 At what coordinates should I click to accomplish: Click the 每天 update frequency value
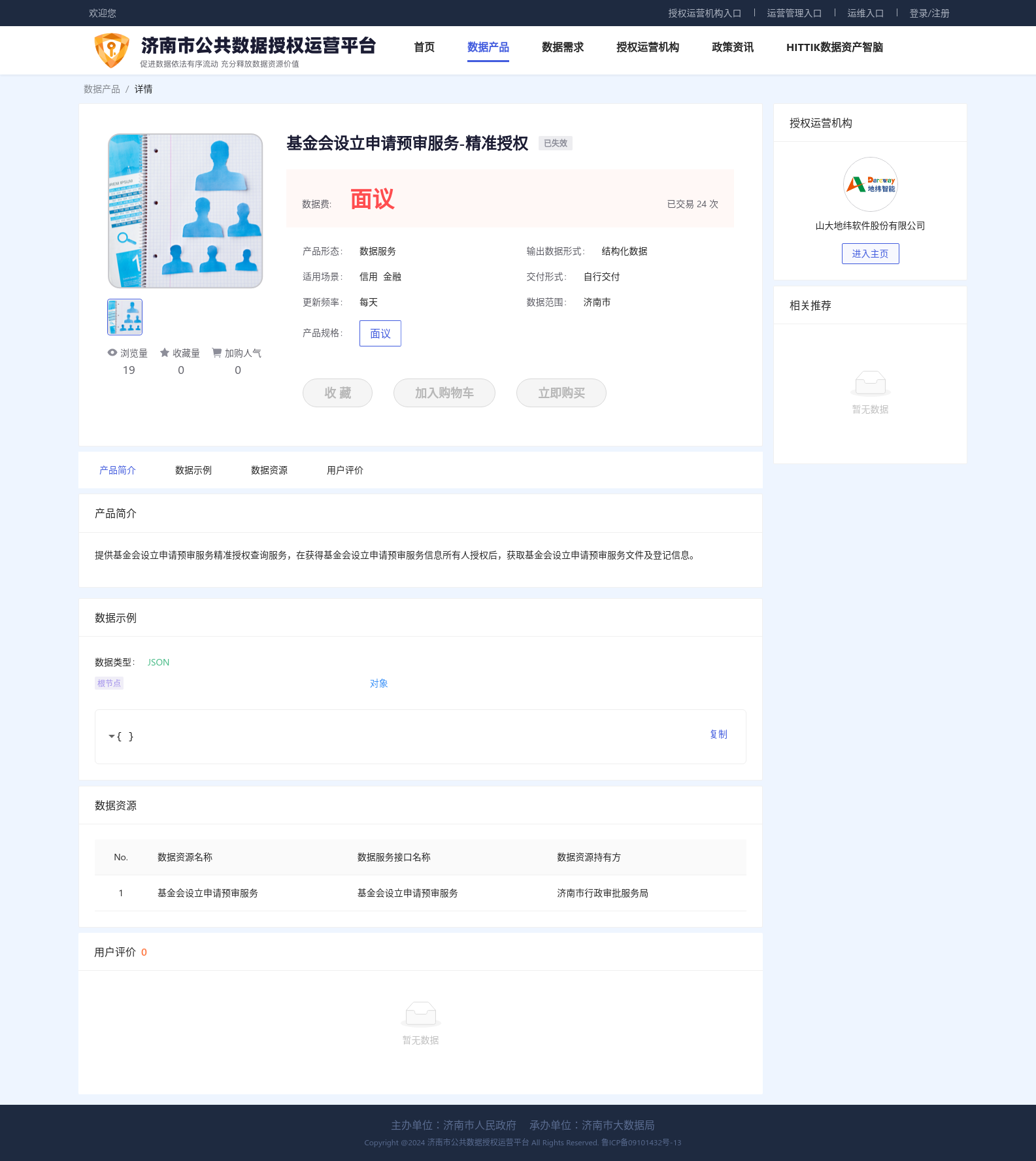(x=369, y=302)
